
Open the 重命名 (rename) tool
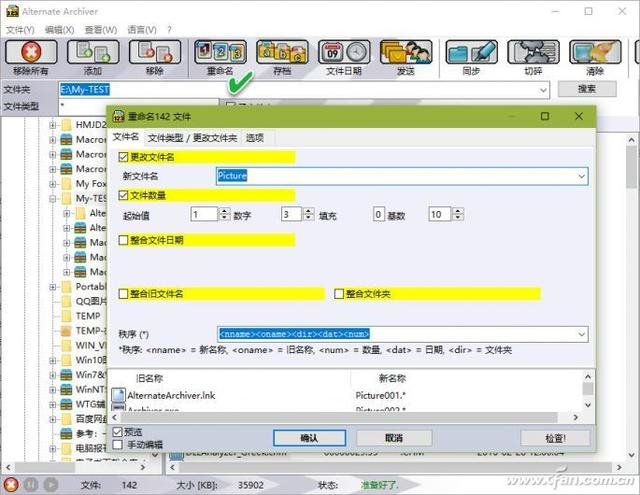coord(220,52)
